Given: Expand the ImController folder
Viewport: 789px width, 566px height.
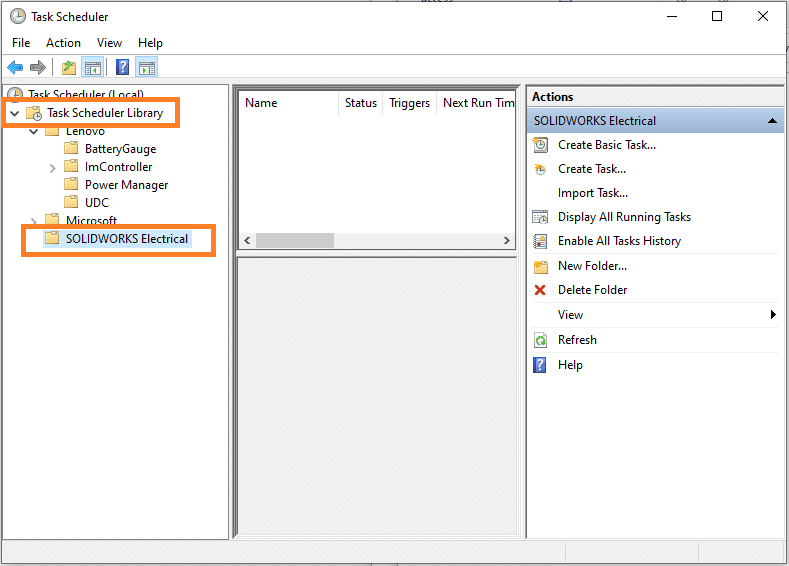Looking at the screenshot, I should [x=52, y=168].
